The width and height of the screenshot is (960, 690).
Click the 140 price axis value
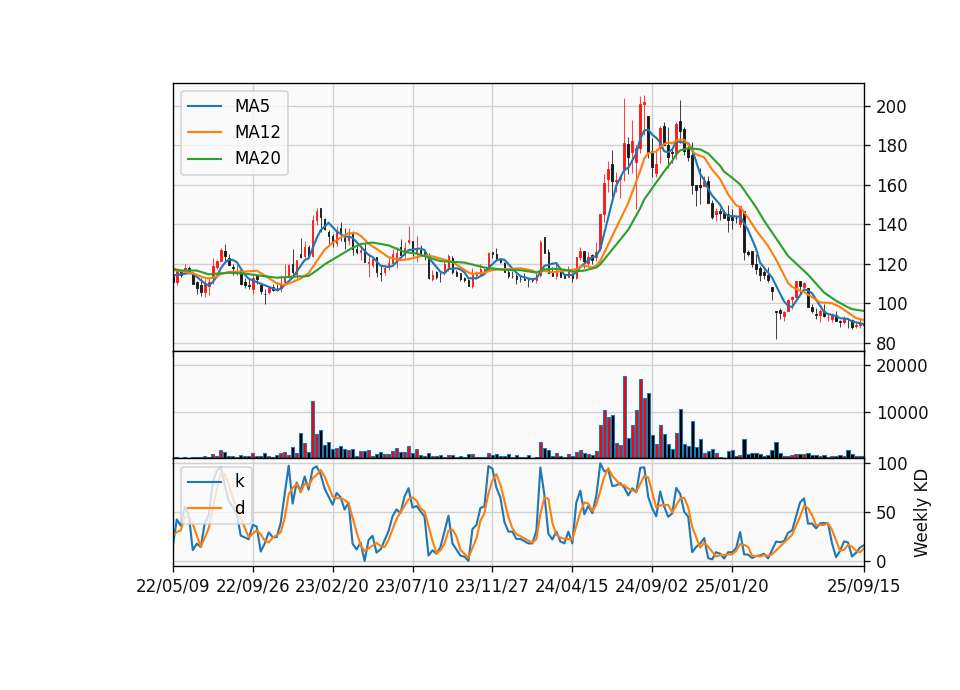891,225
